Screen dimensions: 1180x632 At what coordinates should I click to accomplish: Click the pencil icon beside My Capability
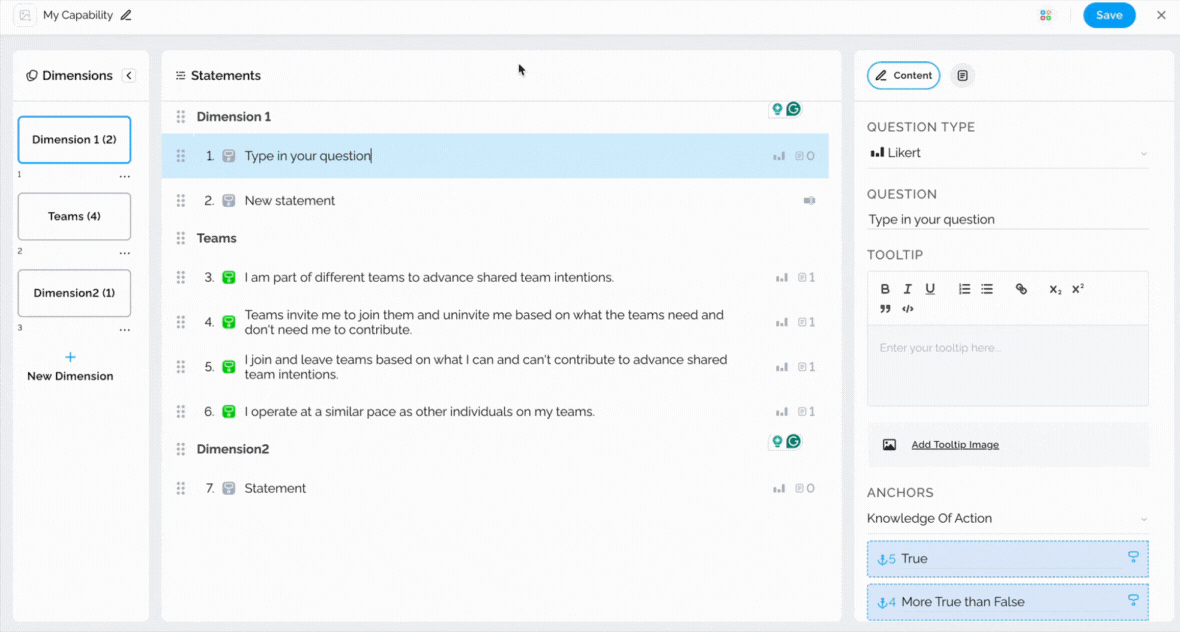pos(126,15)
